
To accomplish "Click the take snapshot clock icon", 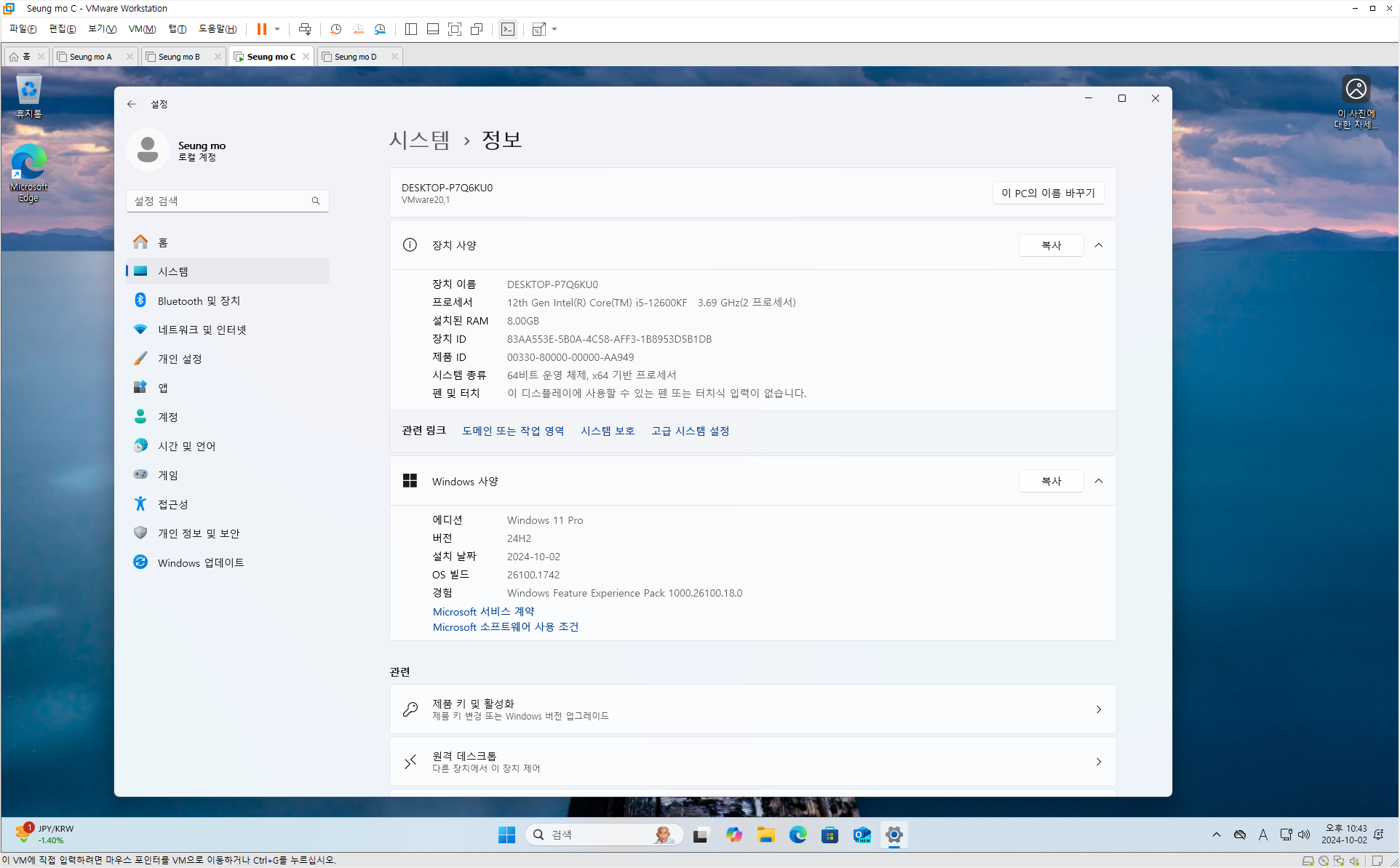I will [x=335, y=29].
